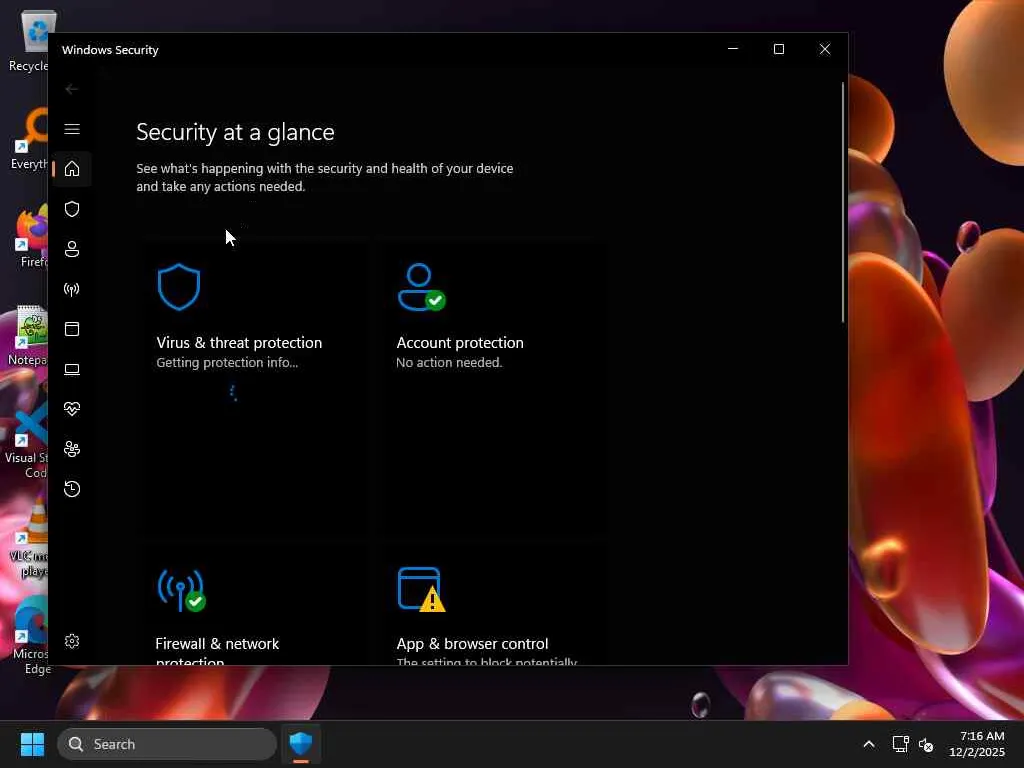Viewport: 1024px width, 768px height.
Task: Select the Home icon in sidebar
Action: pyautogui.click(x=72, y=168)
